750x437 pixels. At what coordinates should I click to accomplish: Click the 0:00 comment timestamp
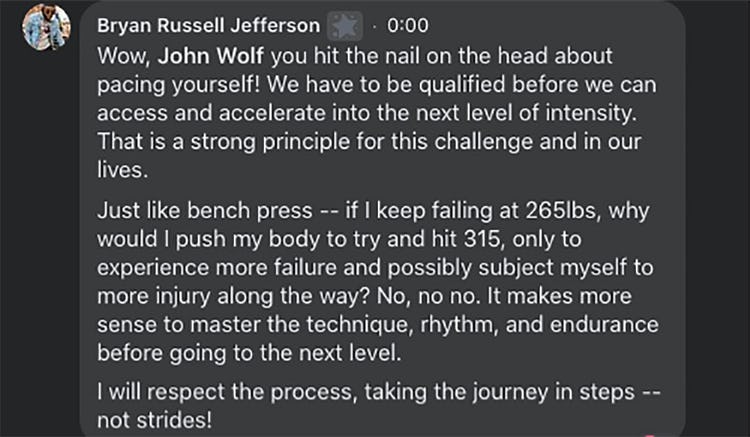[407, 25]
